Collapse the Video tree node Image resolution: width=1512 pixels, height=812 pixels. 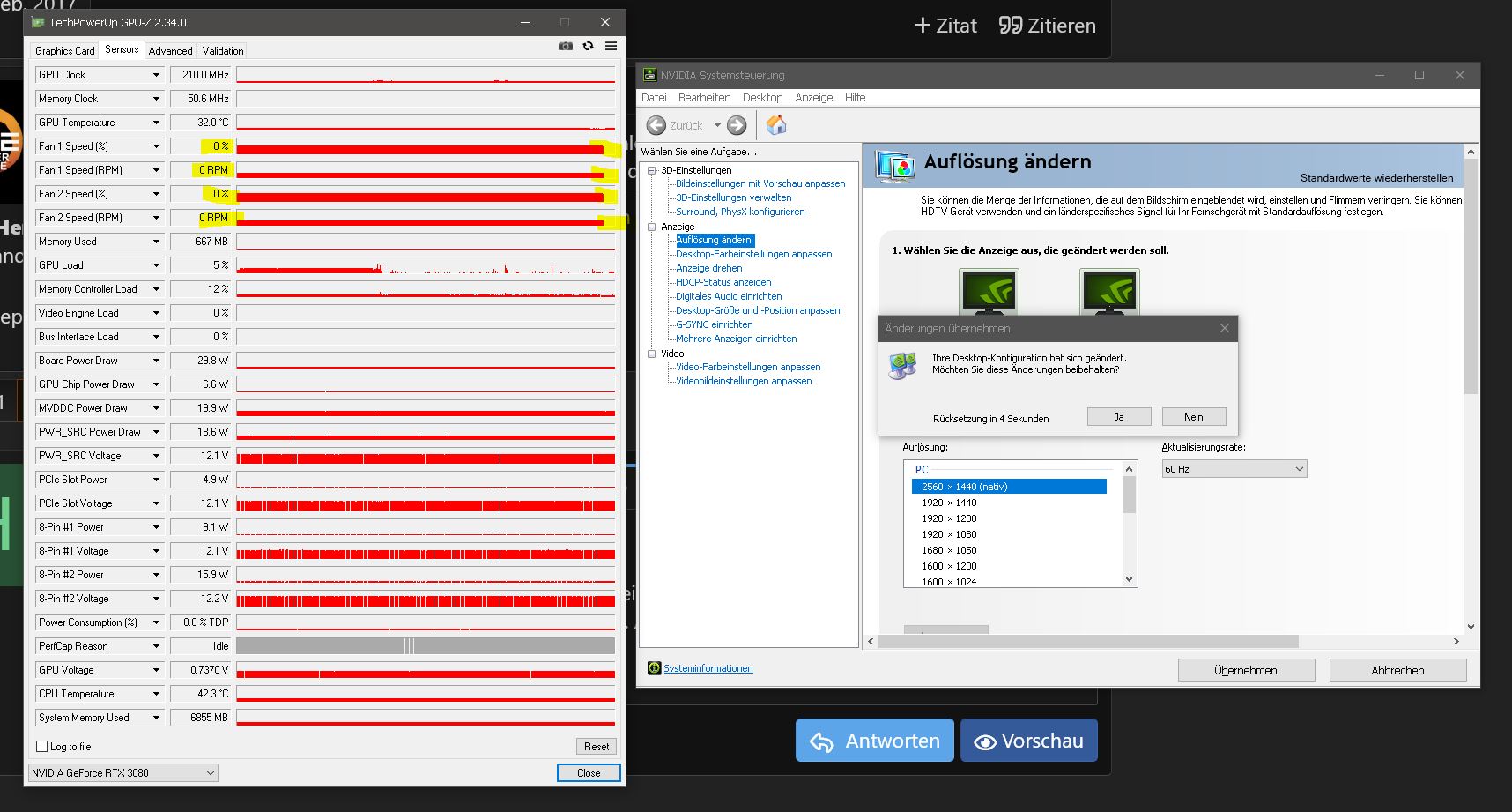(x=652, y=354)
